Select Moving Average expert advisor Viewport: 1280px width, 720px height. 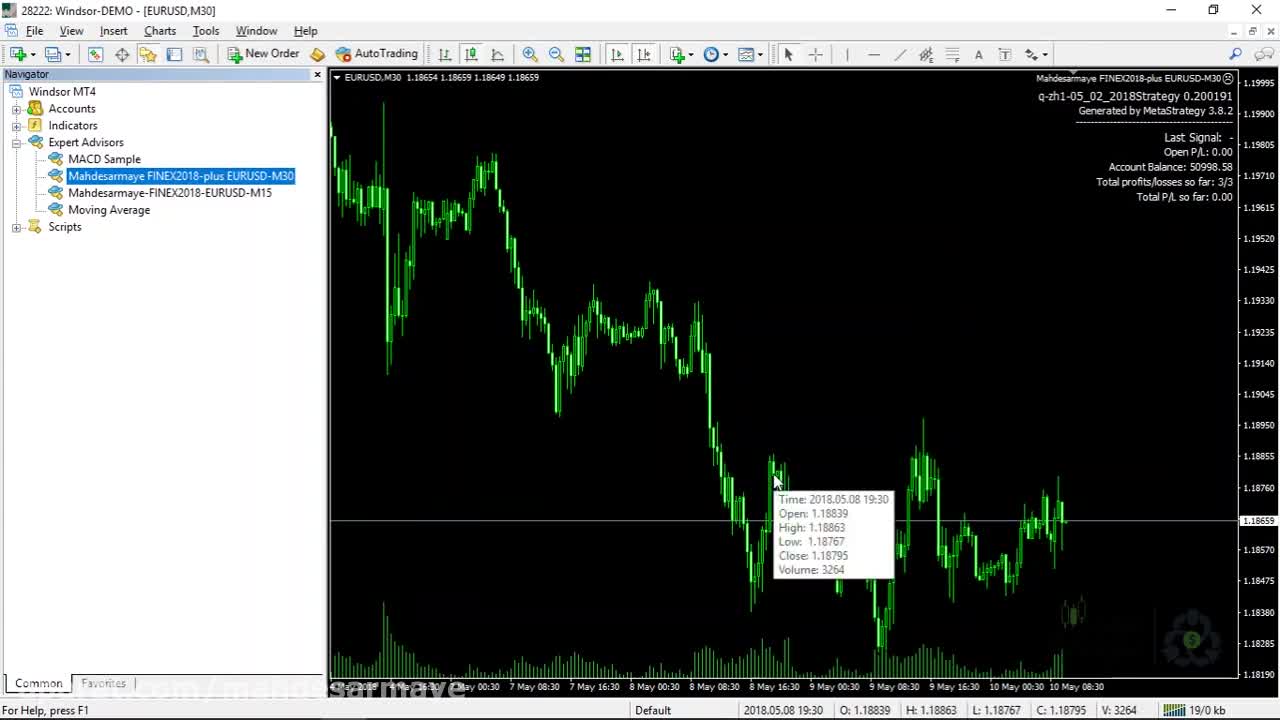[x=108, y=210]
